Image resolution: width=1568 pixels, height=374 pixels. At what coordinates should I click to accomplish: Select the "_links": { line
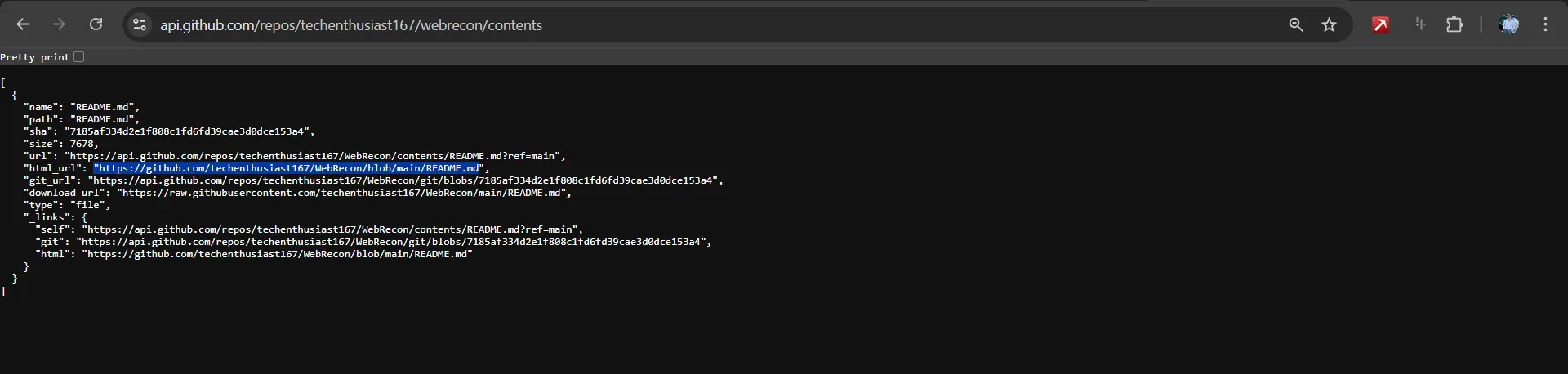pos(56,217)
